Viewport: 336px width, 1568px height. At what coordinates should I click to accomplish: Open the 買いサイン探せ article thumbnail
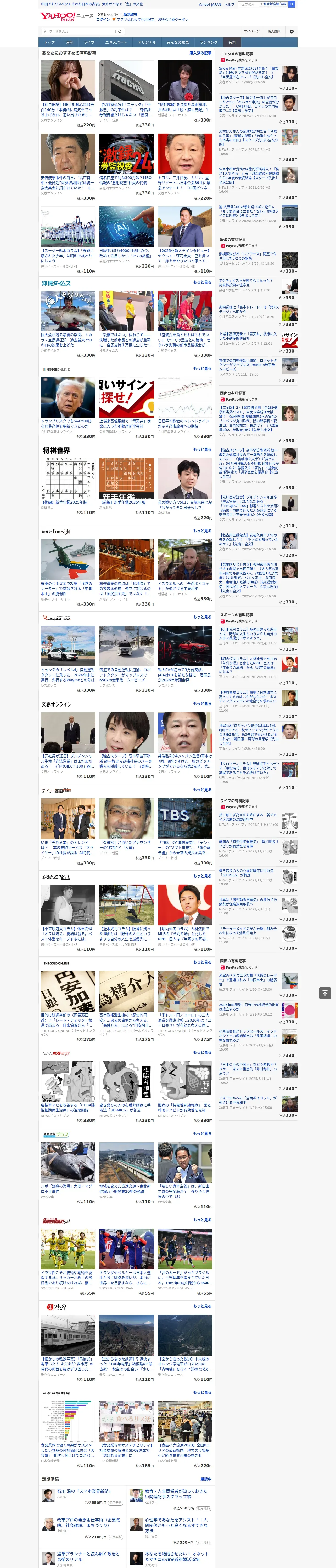[127, 397]
